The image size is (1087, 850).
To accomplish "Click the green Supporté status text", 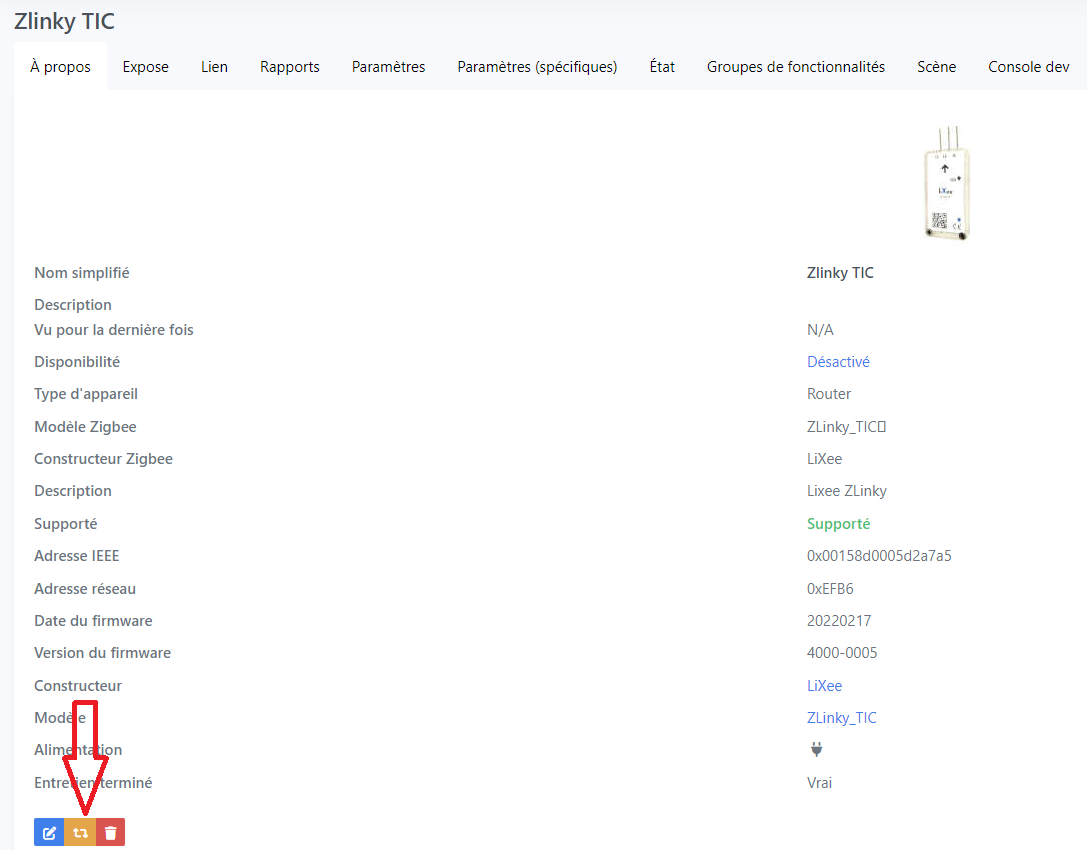I will [x=838, y=523].
